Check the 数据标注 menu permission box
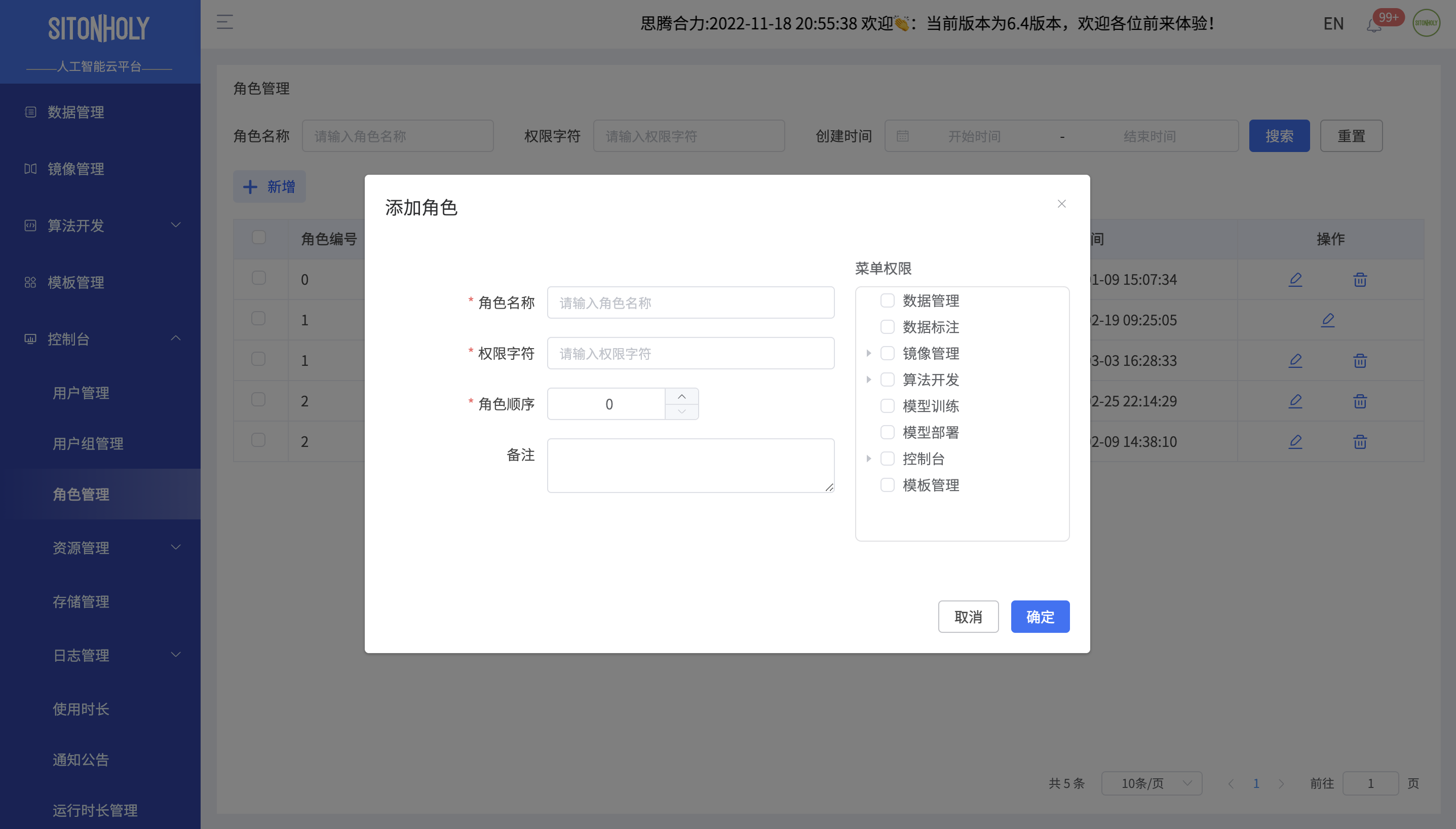The height and width of the screenshot is (829, 1456). [x=888, y=327]
